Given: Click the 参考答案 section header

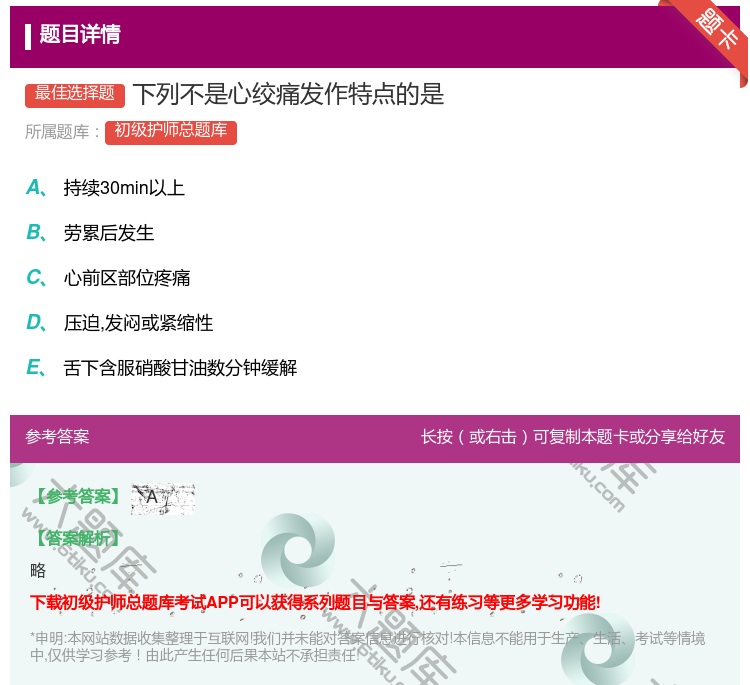Looking at the screenshot, I should [x=57, y=437].
